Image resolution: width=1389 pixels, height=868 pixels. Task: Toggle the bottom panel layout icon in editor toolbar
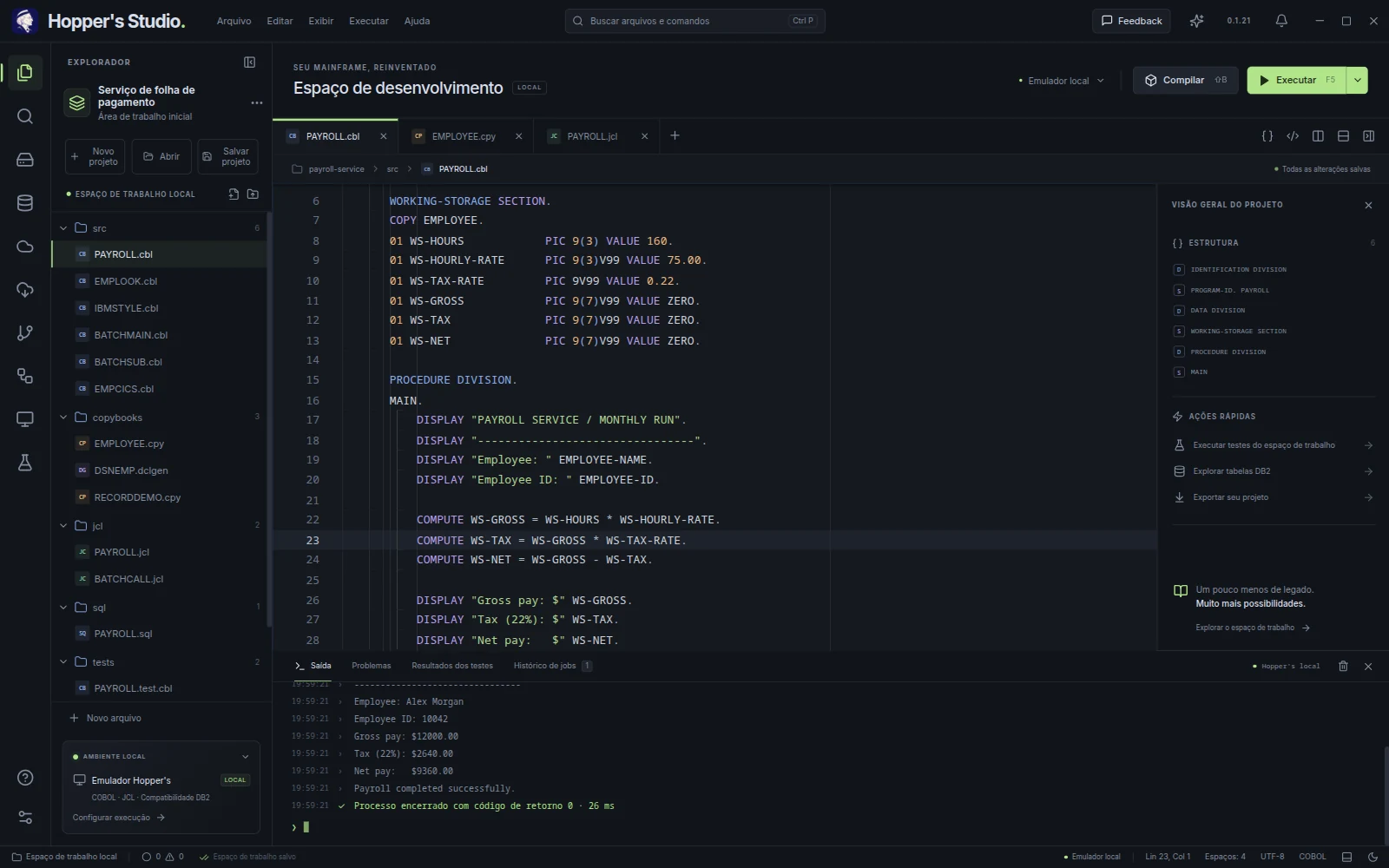click(x=1343, y=136)
